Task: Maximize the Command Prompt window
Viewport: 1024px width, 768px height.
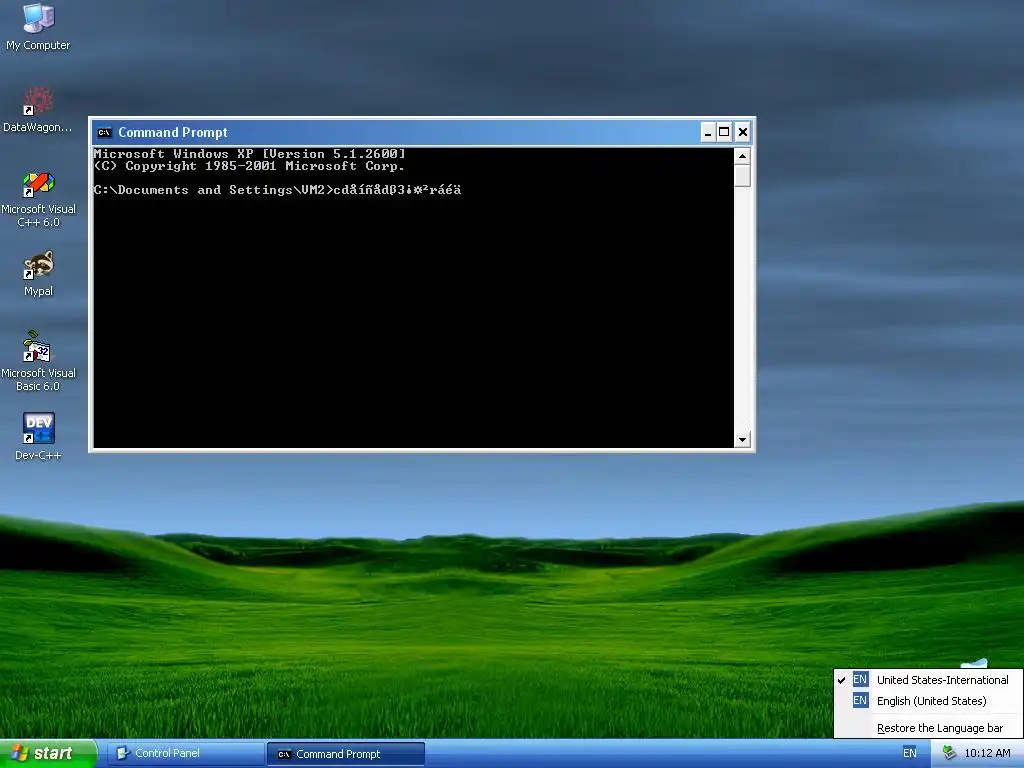Action: (x=724, y=133)
